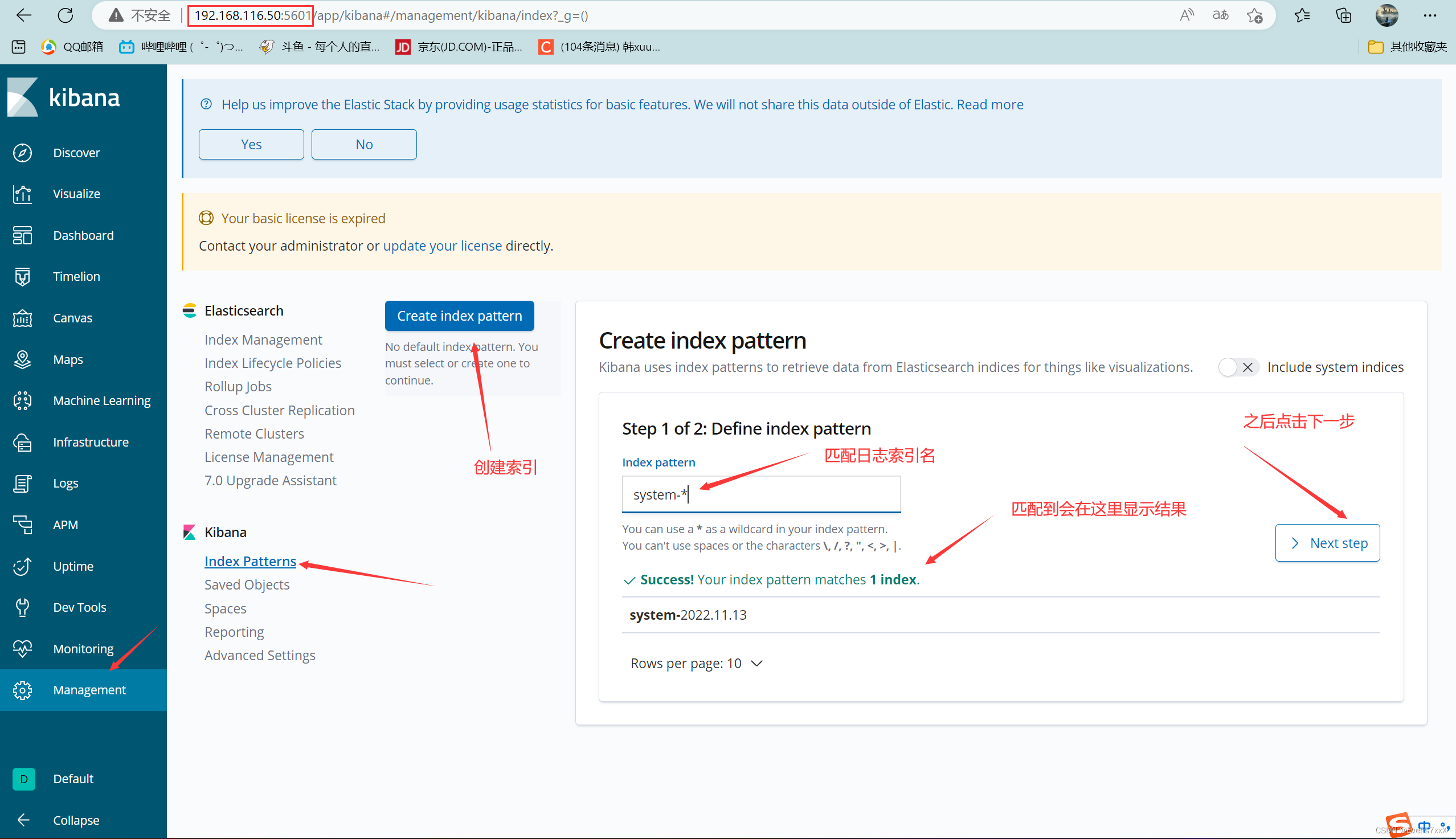Image resolution: width=1456 pixels, height=839 pixels.
Task: Open the browser collections icon
Action: click(x=1344, y=15)
